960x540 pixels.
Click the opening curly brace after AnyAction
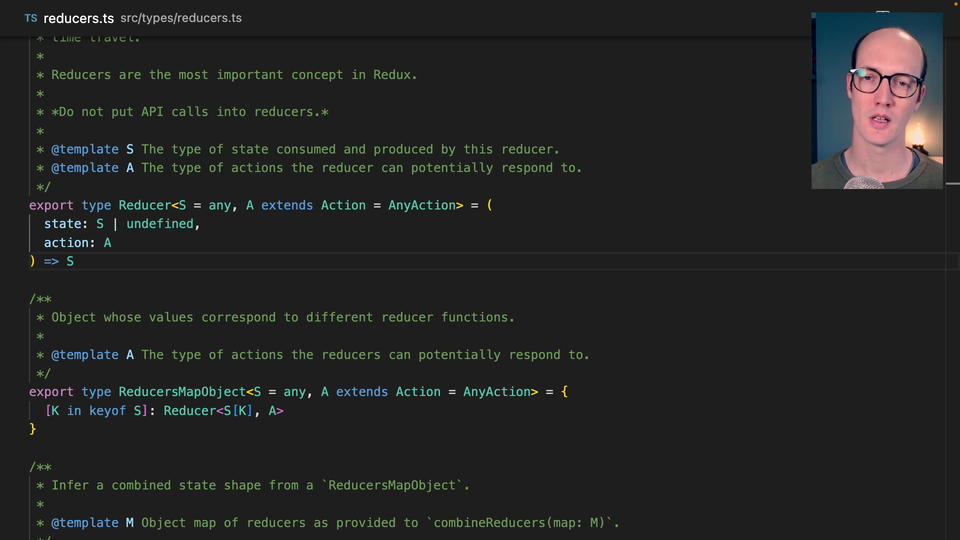click(x=564, y=392)
